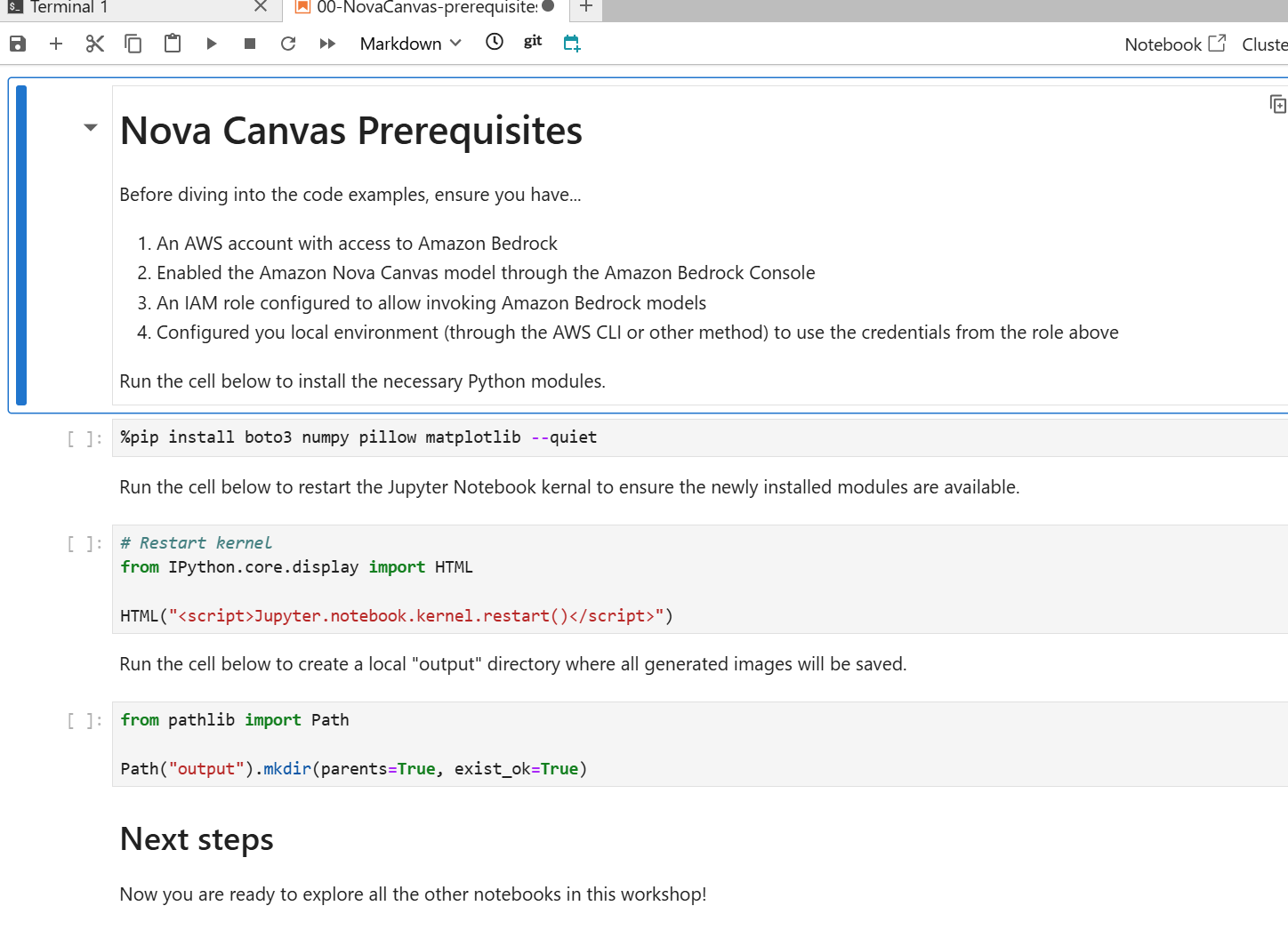
Task: Click the Path("output").mkdir code line
Action: (354, 769)
